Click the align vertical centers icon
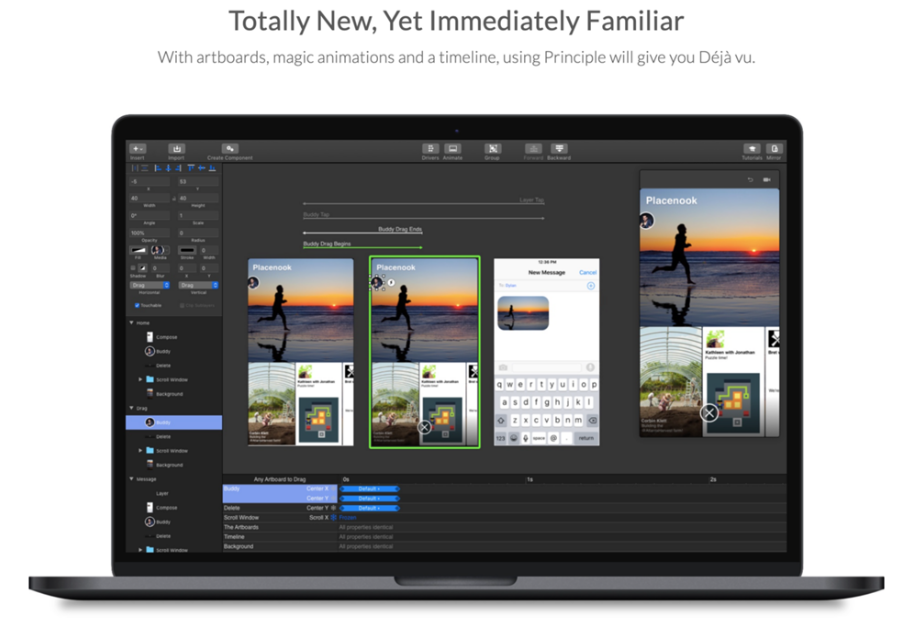Screen dimensions: 920x634 tap(201, 168)
